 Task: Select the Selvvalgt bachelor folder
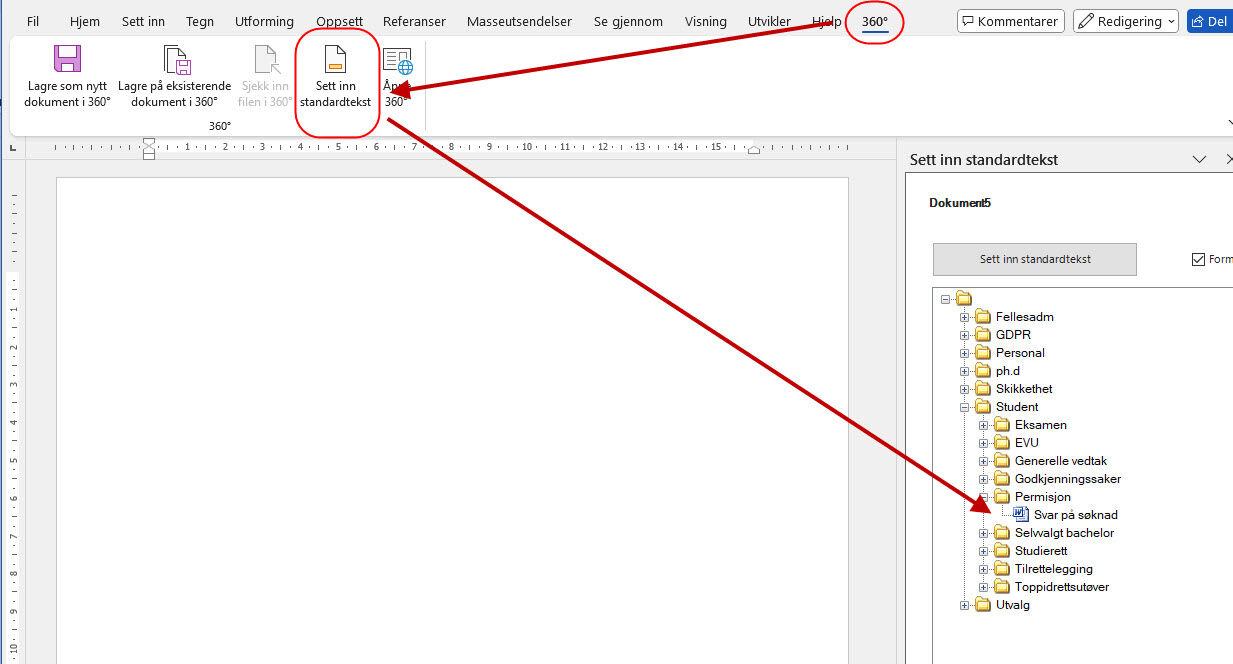1055,533
